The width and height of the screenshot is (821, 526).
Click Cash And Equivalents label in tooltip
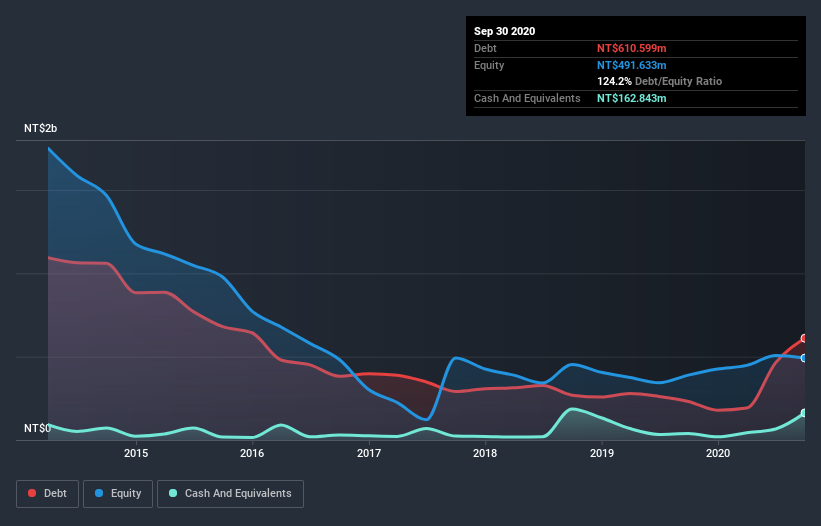click(527, 98)
